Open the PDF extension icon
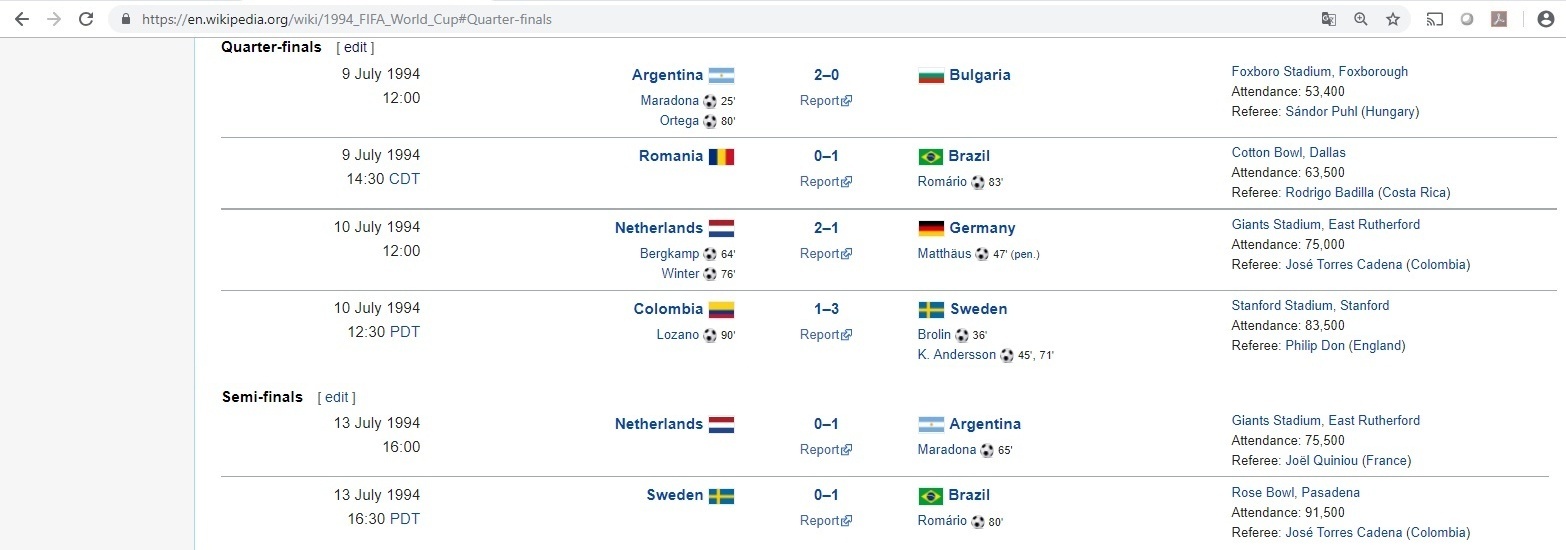Image resolution: width=1566 pixels, height=550 pixels. [x=1499, y=19]
